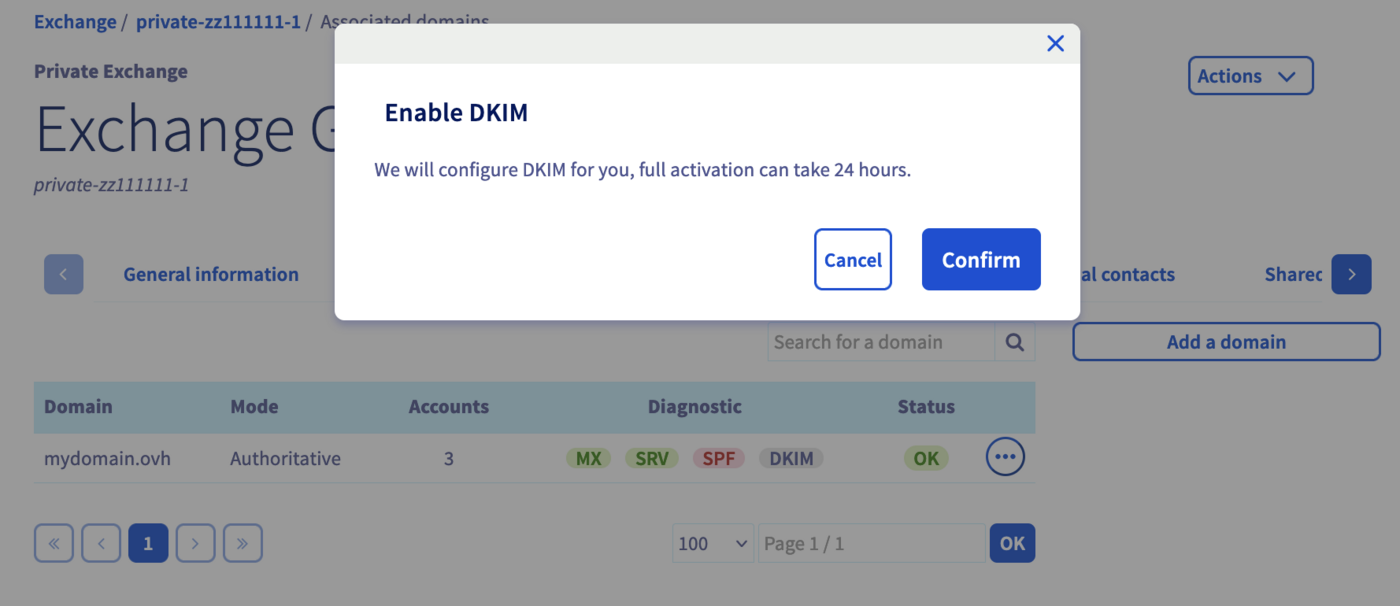This screenshot has height=606, width=1400.
Task: Click the red SPF diagnostic badge
Action: pos(718,459)
